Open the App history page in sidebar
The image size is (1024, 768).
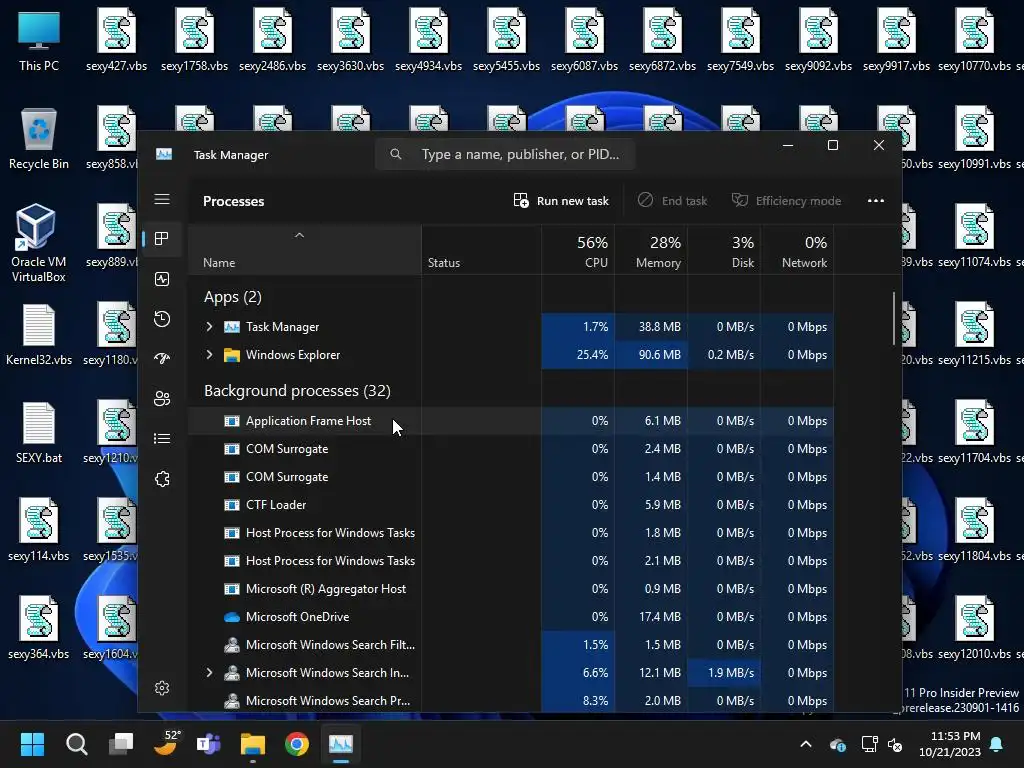coord(162,319)
